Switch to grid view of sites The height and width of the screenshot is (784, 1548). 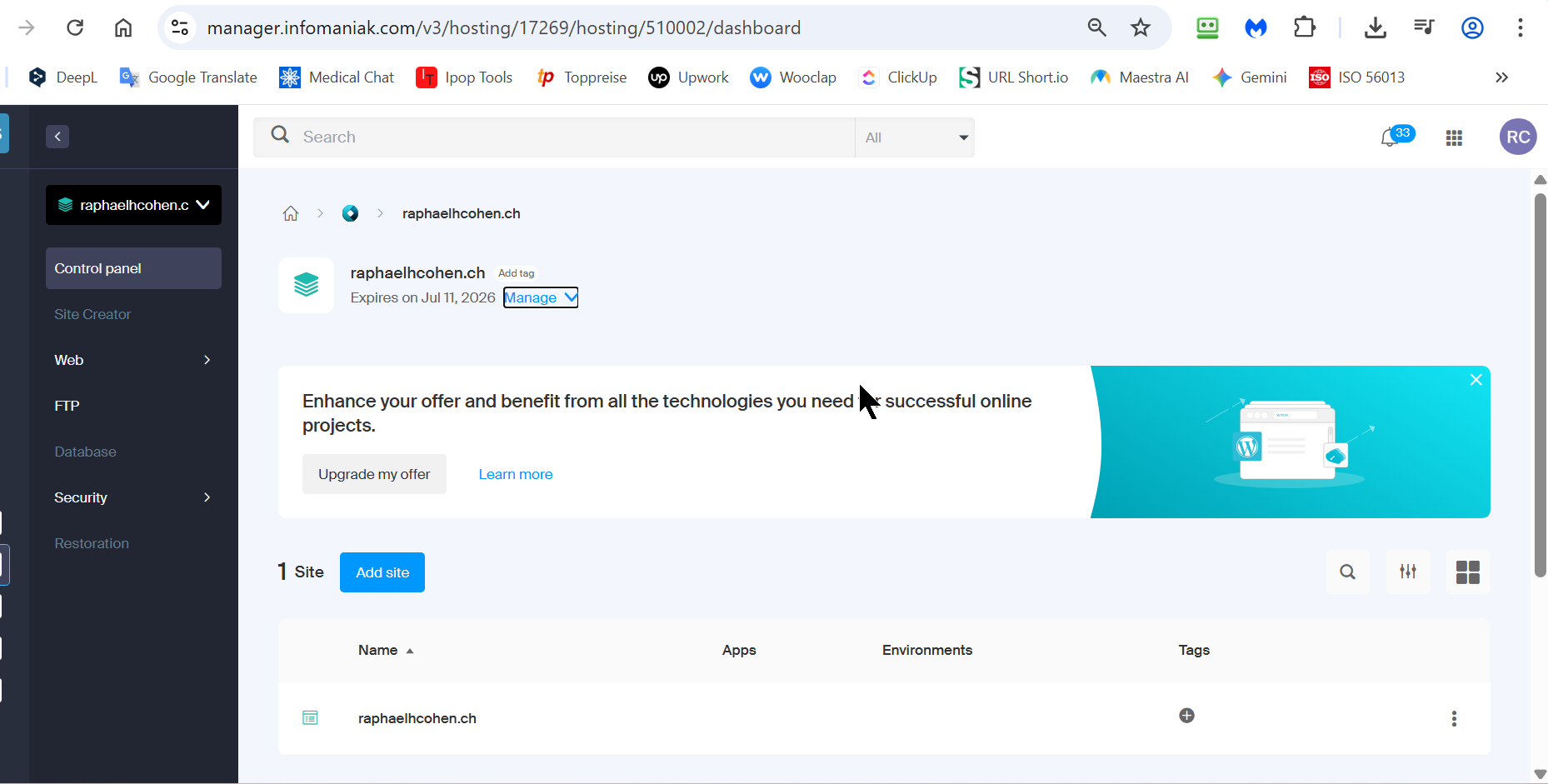tap(1467, 572)
